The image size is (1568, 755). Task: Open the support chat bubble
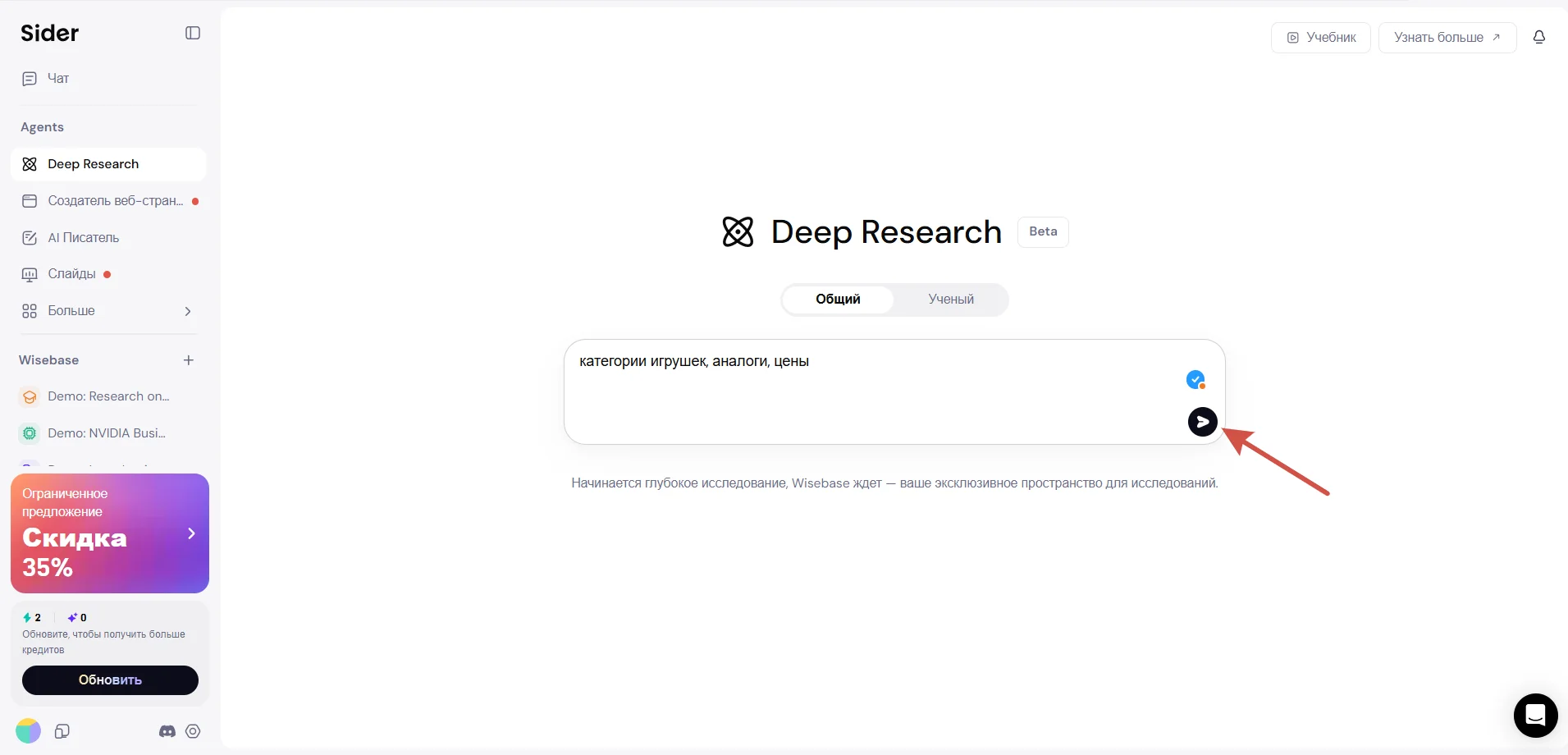(x=1536, y=716)
